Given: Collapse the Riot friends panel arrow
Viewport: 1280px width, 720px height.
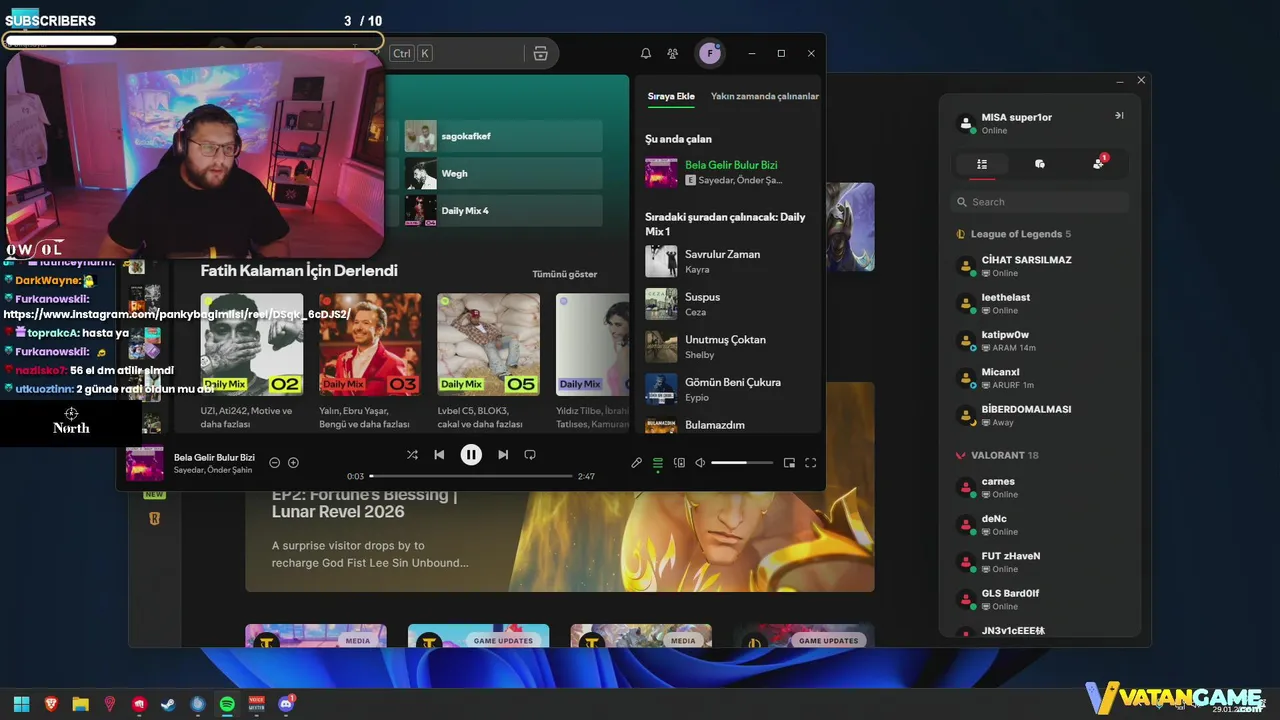Looking at the screenshot, I should coord(1119,116).
